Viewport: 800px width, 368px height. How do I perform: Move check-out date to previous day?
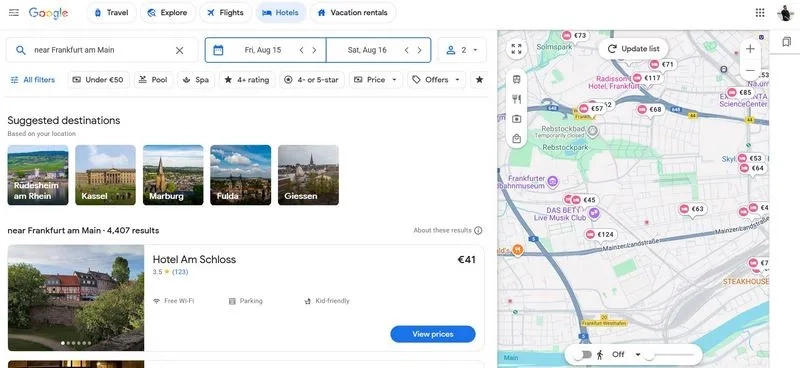(406, 50)
